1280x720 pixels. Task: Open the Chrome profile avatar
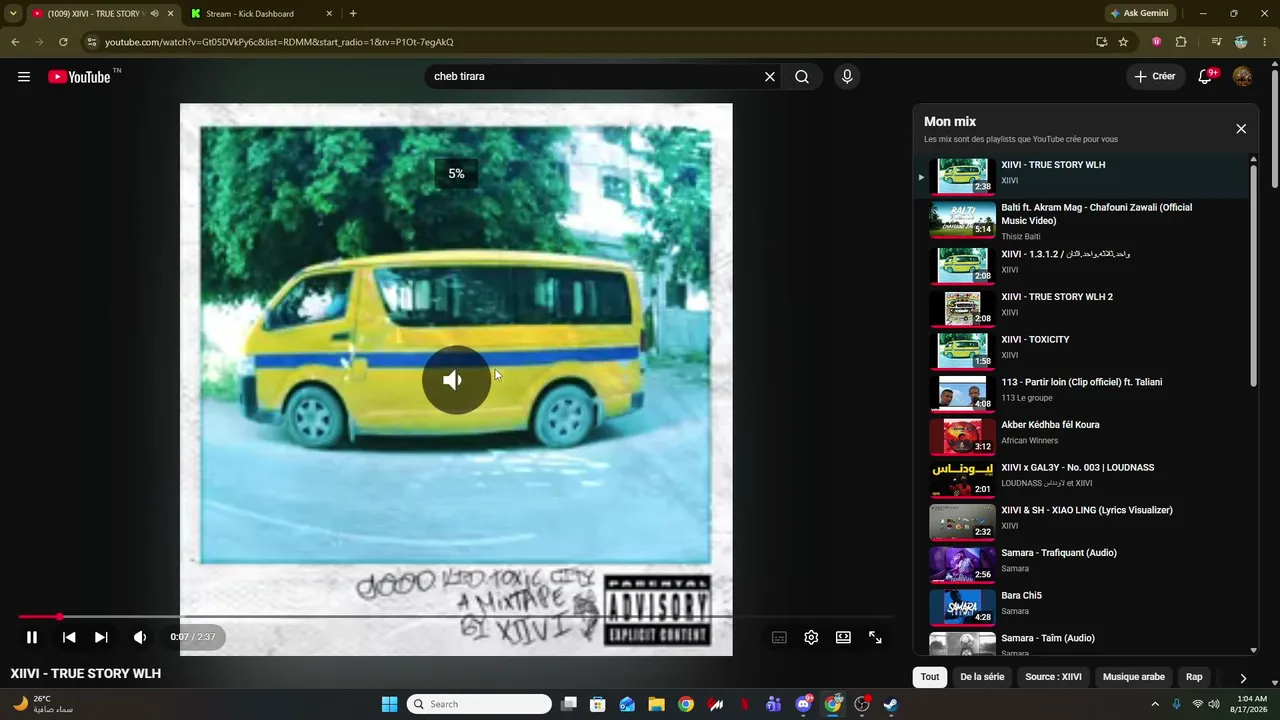point(1241,42)
